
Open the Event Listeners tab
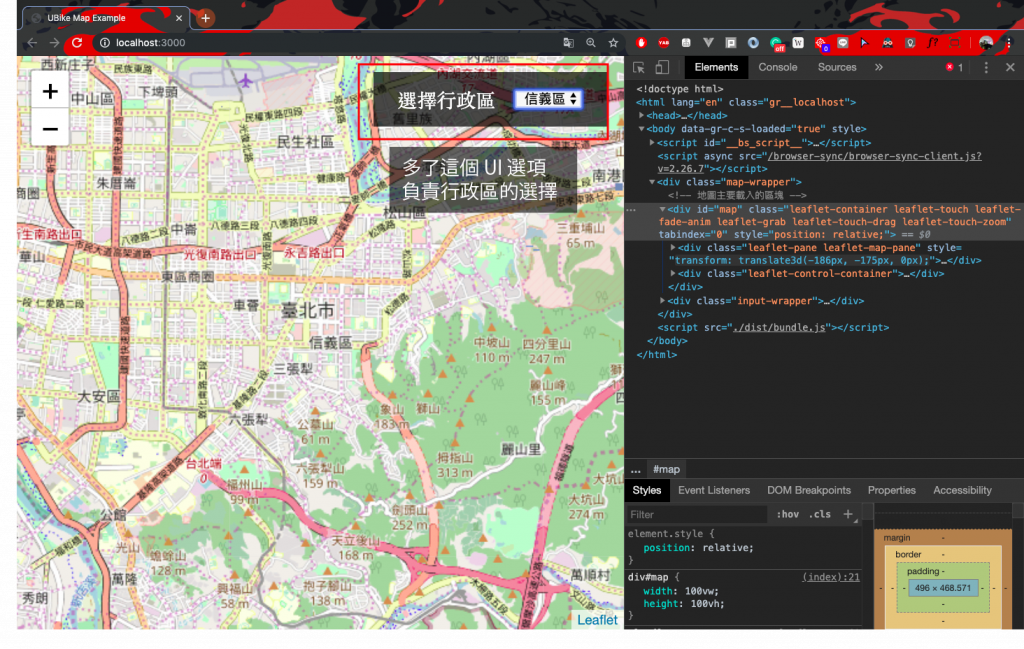click(x=714, y=490)
